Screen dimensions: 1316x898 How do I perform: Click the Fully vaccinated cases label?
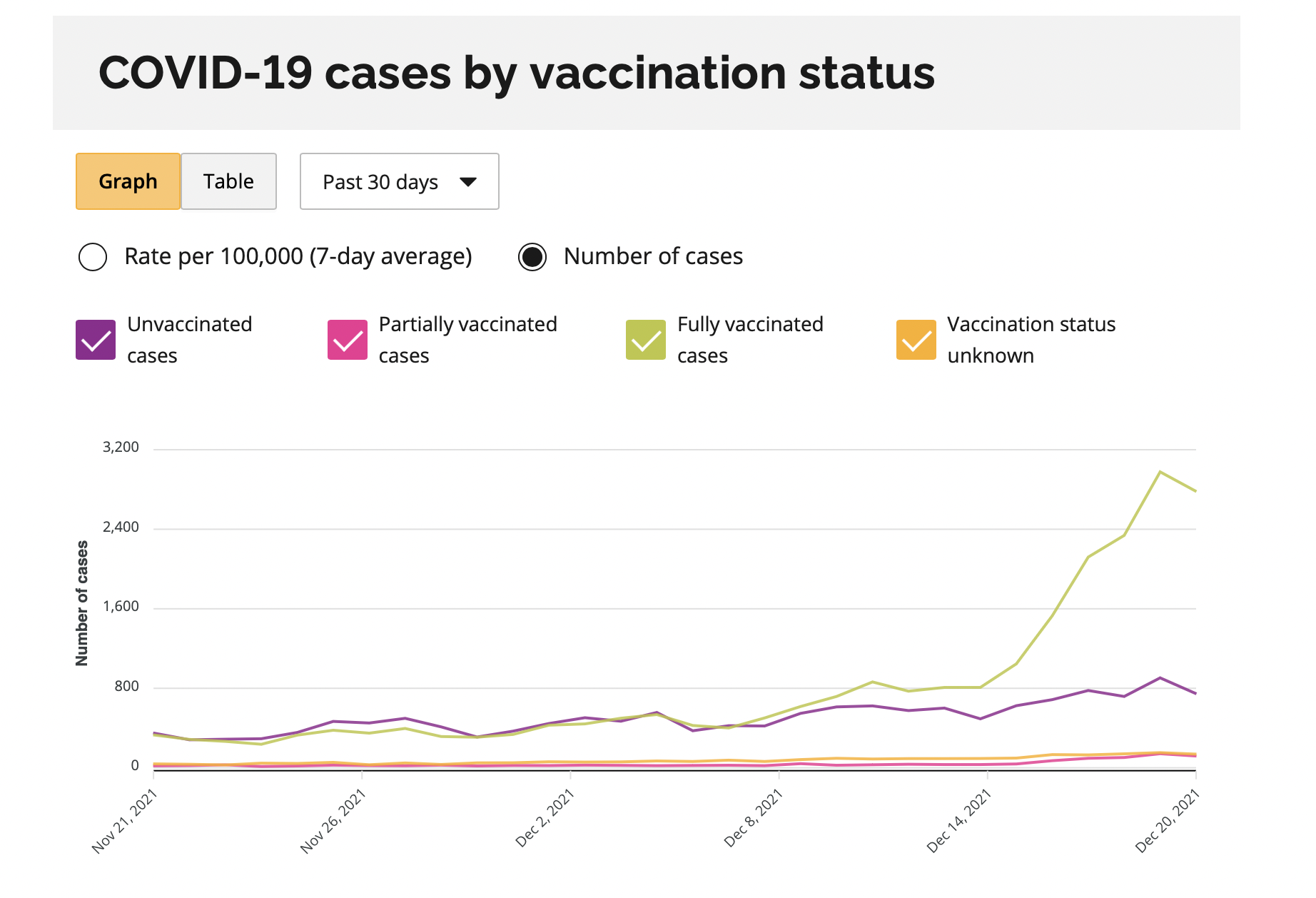(749, 340)
